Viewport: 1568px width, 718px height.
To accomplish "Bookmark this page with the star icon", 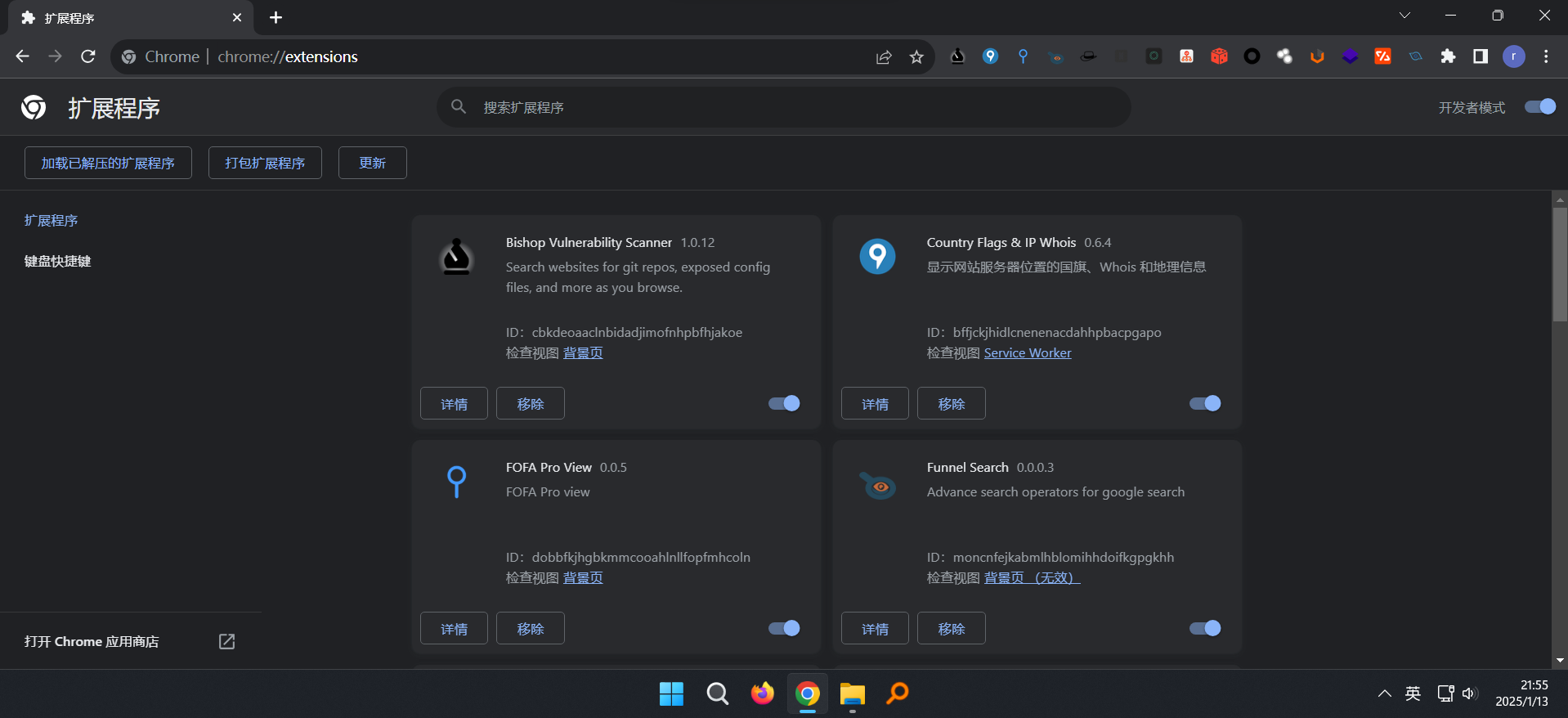I will point(916,56).
